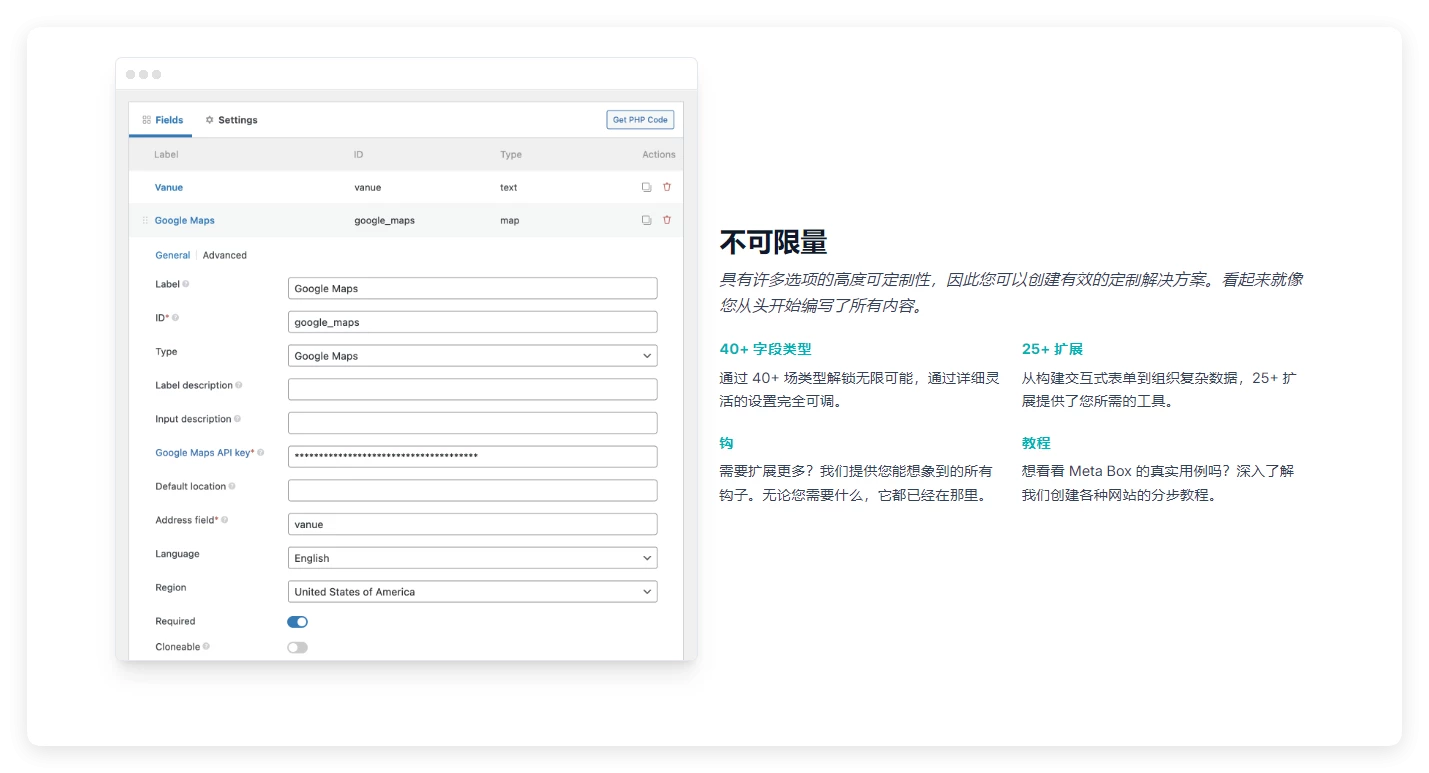Switch to the Advanced tab

(x=224, y=255)
